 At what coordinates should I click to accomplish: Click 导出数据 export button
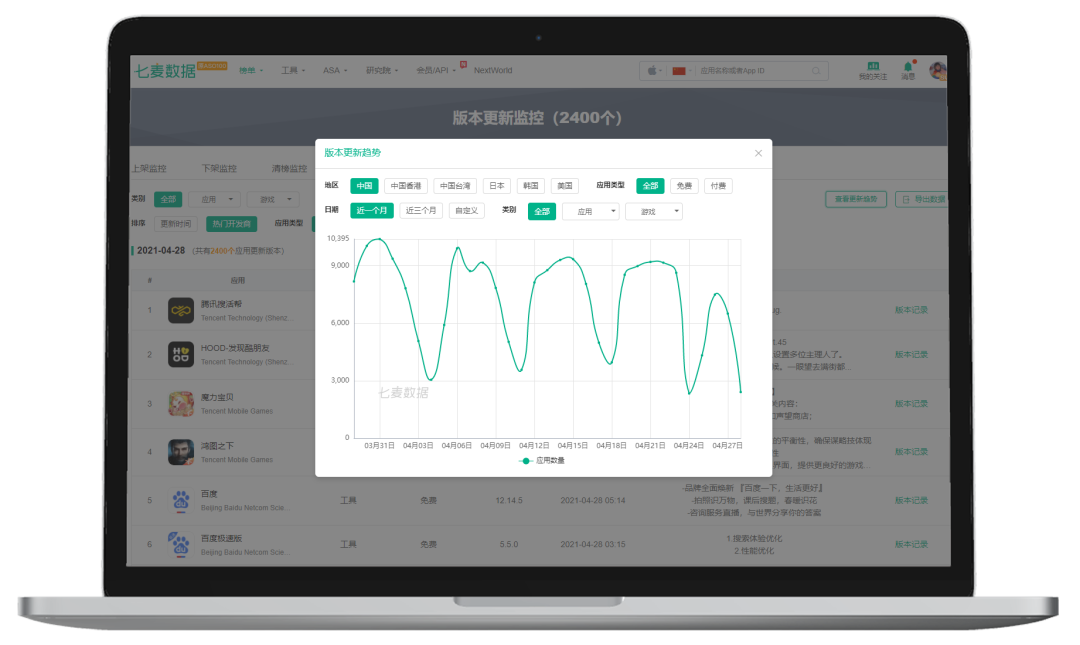click(922, 199)
